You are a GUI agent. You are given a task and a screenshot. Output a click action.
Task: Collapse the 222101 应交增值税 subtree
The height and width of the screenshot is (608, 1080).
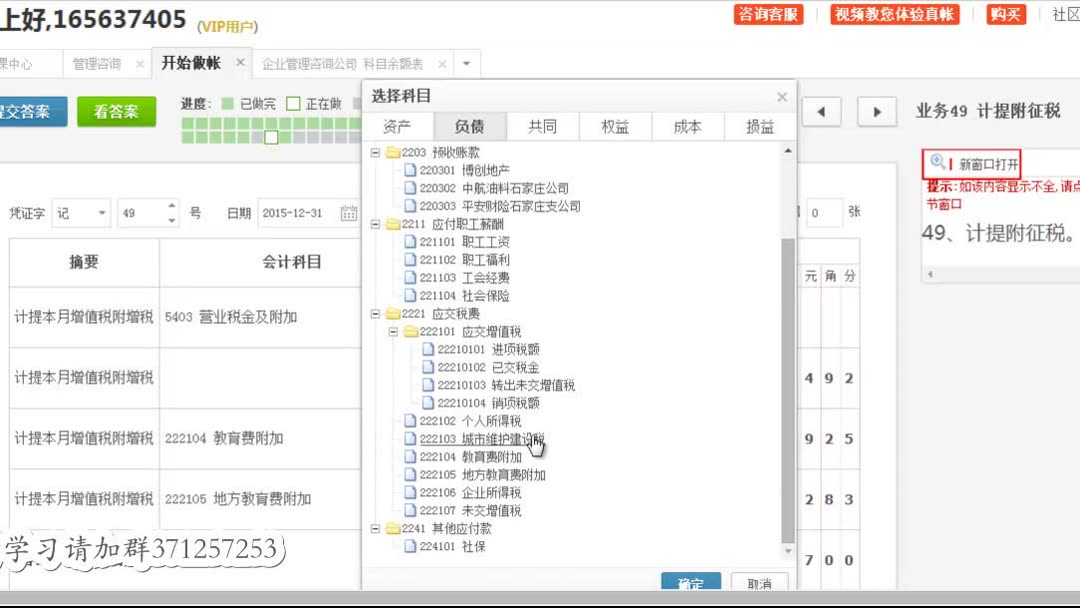coord(393,331)
